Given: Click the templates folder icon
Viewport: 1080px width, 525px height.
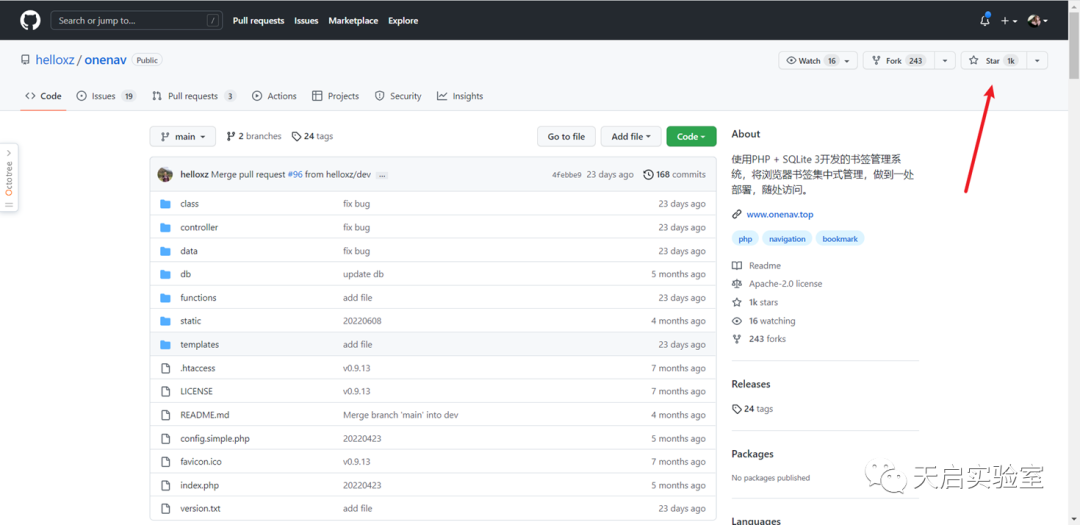Looking at the screenshot, I should coord(165,344).
